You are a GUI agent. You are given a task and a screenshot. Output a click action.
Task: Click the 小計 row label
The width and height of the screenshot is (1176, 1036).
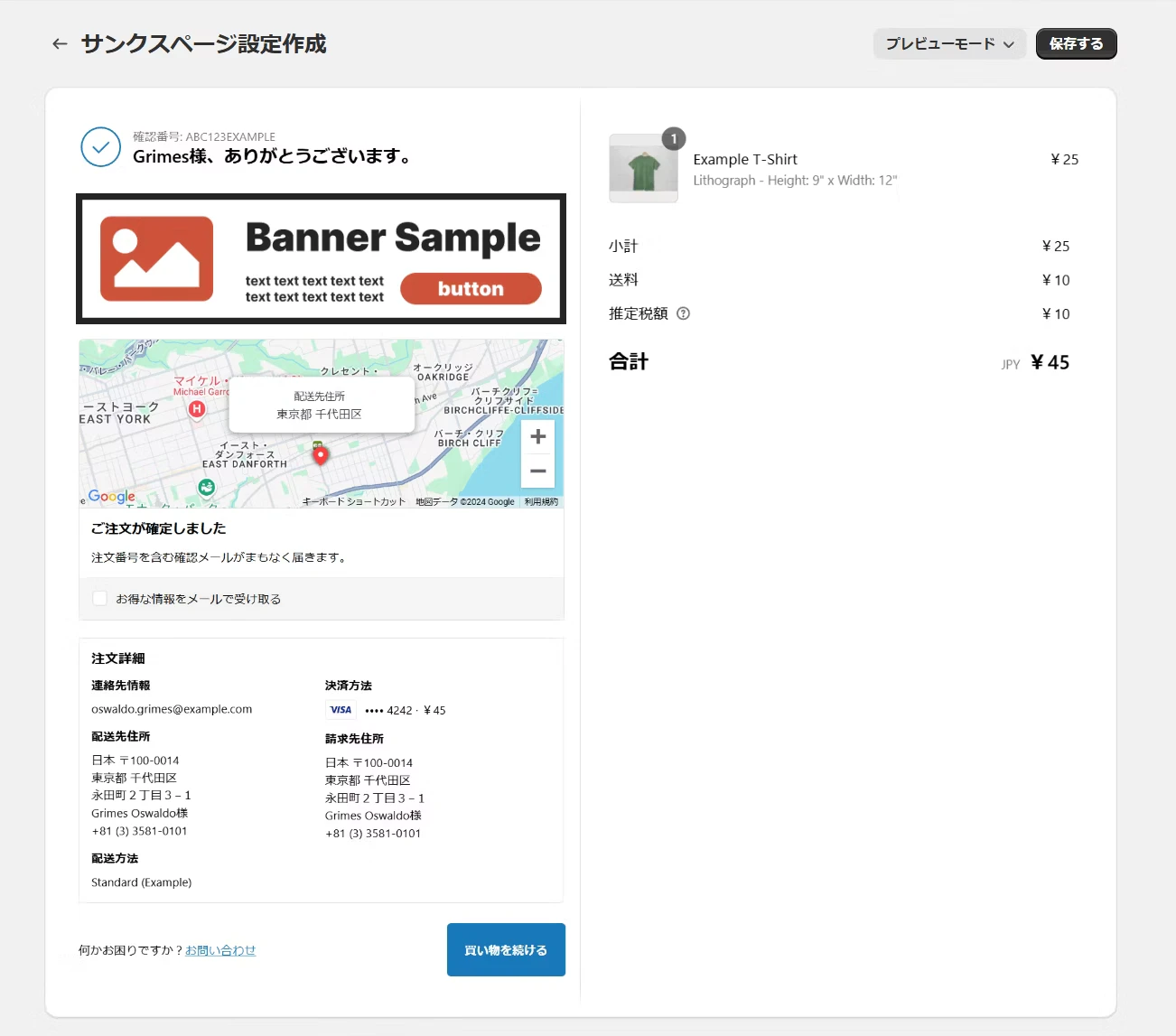[623, 246]
